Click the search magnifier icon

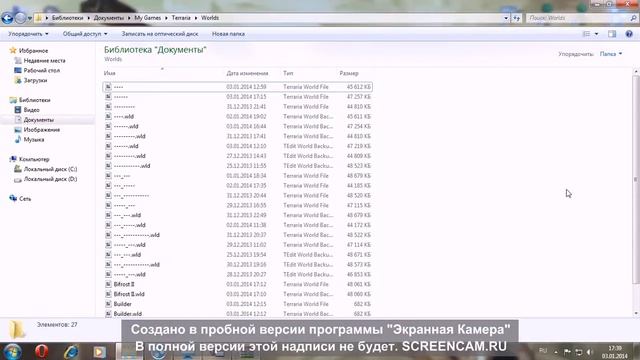633,18
